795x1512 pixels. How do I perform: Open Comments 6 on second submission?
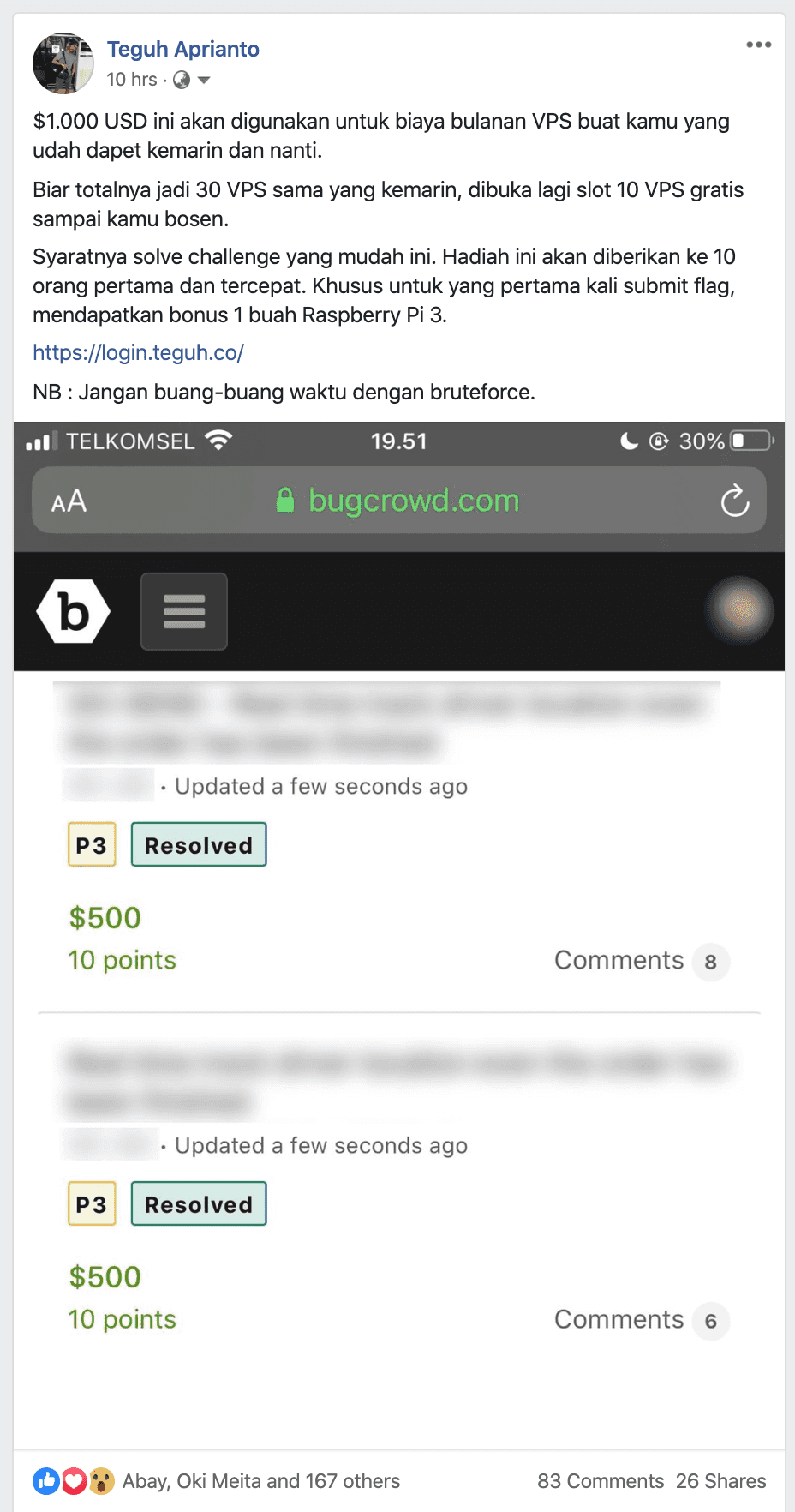point(642,1320)
